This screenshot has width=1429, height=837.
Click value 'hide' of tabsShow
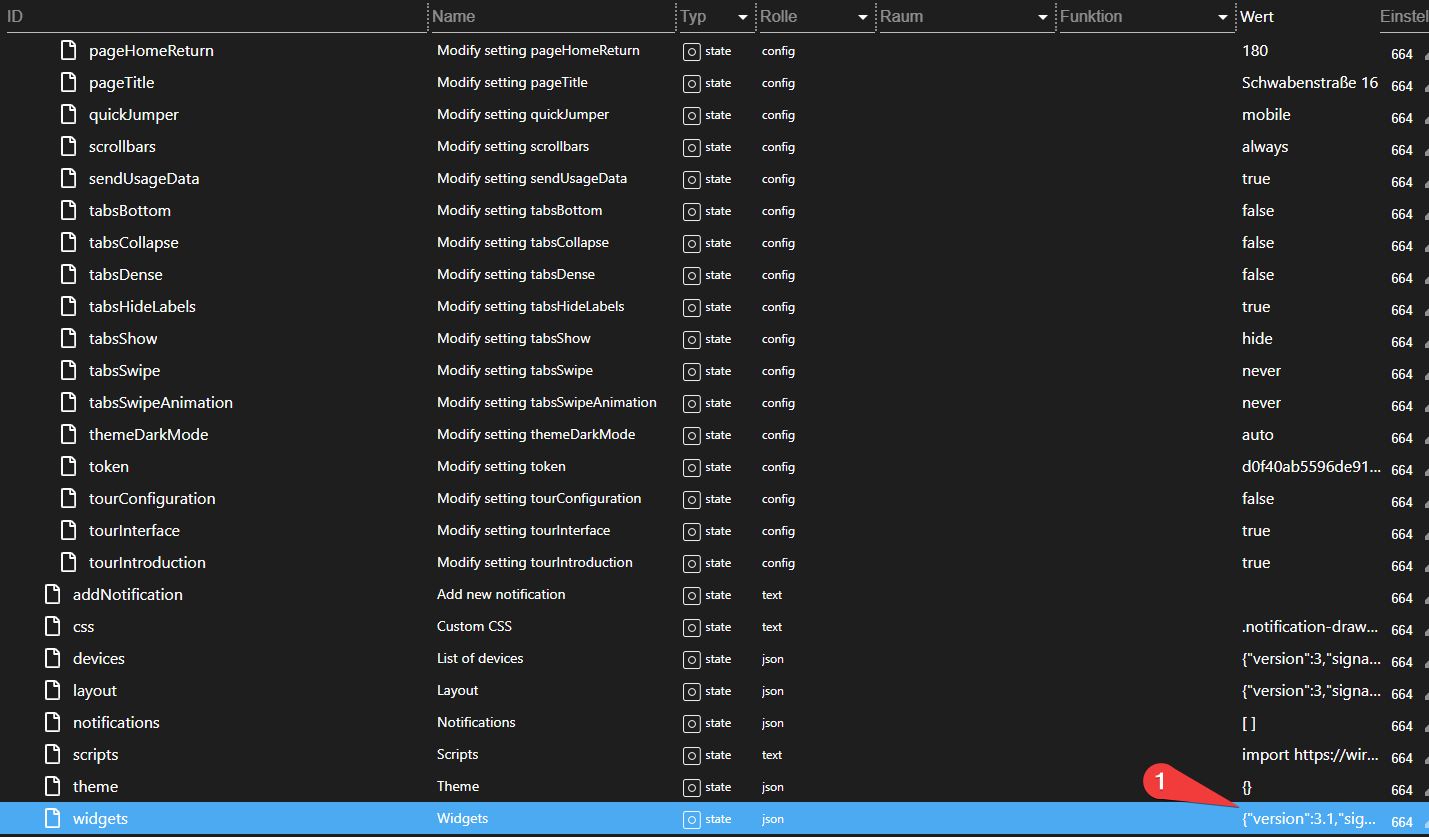pyautogui.click(x=1257, y=339)
